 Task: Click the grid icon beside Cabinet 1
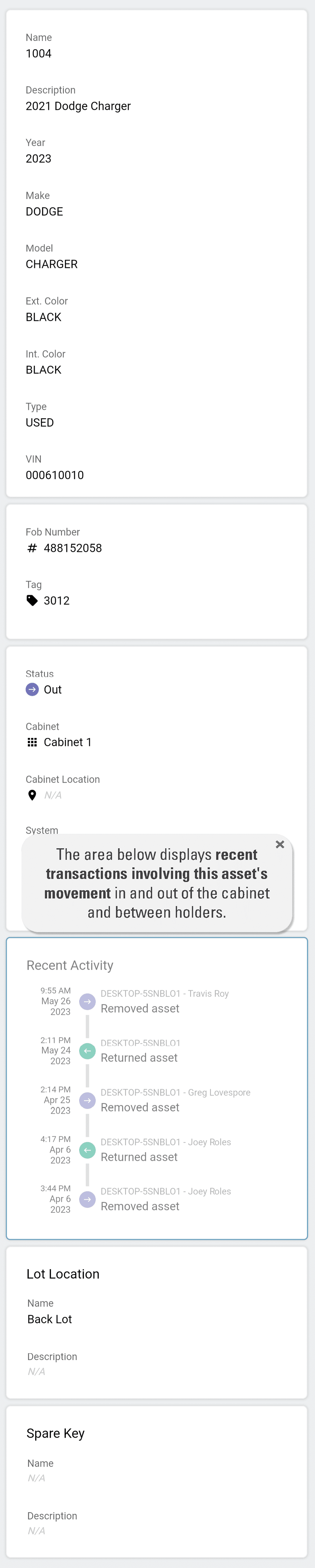32,742
